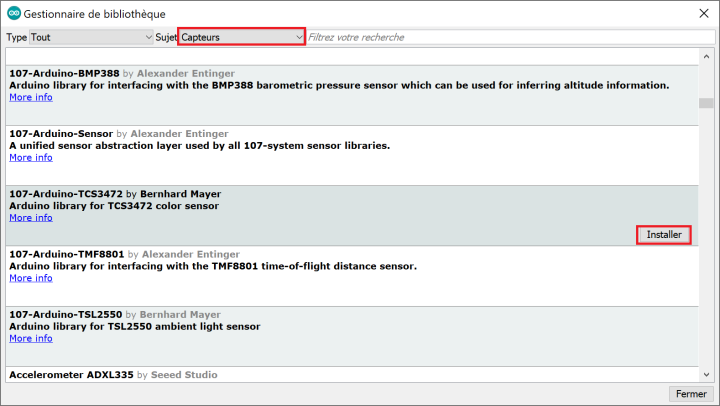Click the 'Sujet' label
Viewport: 720px width, 406px height.
[x=166, y=37]
